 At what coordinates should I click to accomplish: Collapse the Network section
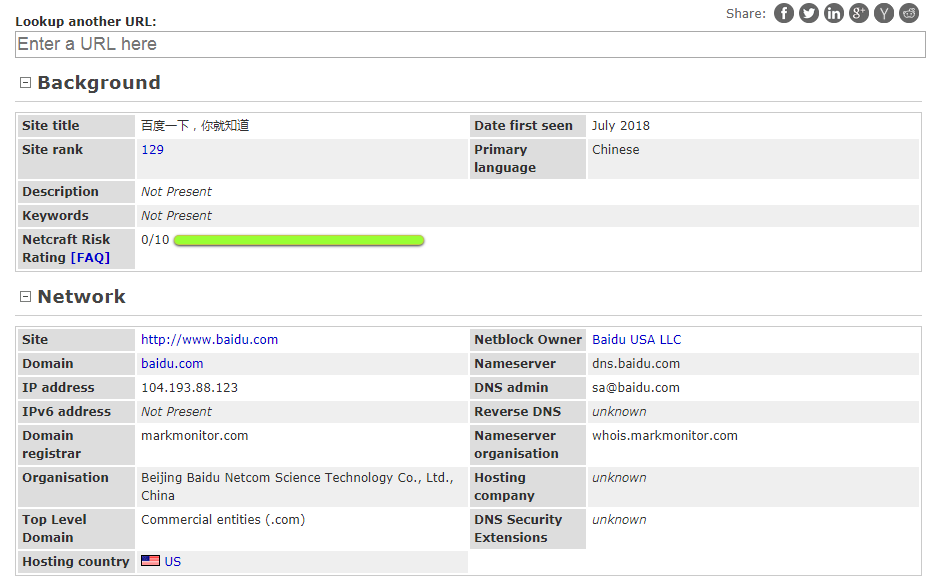pos(26,297)
